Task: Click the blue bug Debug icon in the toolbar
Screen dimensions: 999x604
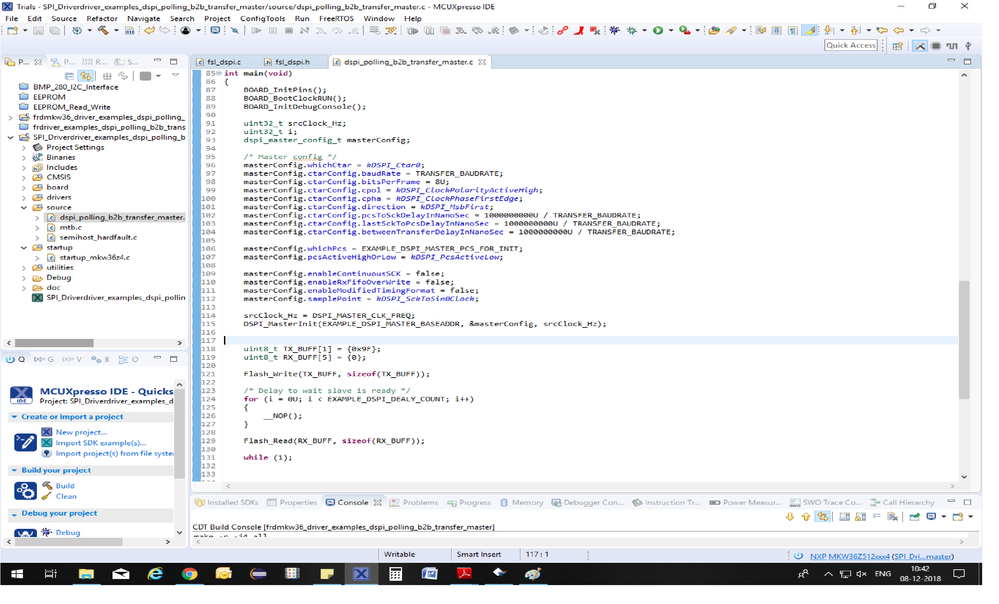Action: coord(614,30)
